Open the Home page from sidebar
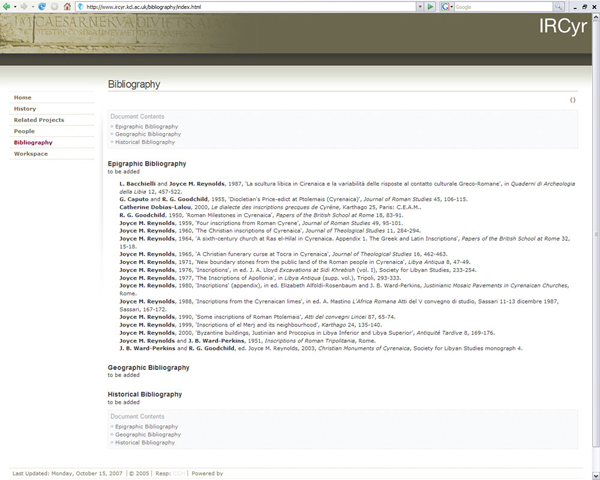 (x=23, y=97)
